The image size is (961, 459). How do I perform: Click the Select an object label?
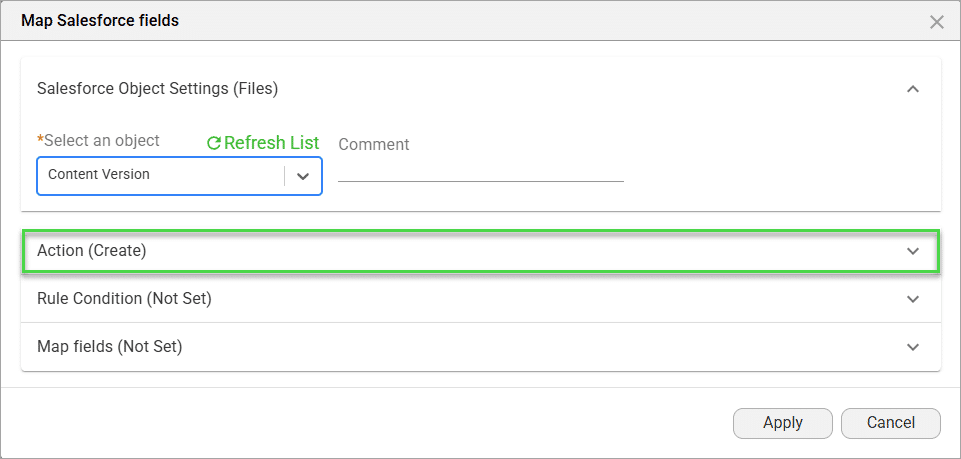point(102,141)
